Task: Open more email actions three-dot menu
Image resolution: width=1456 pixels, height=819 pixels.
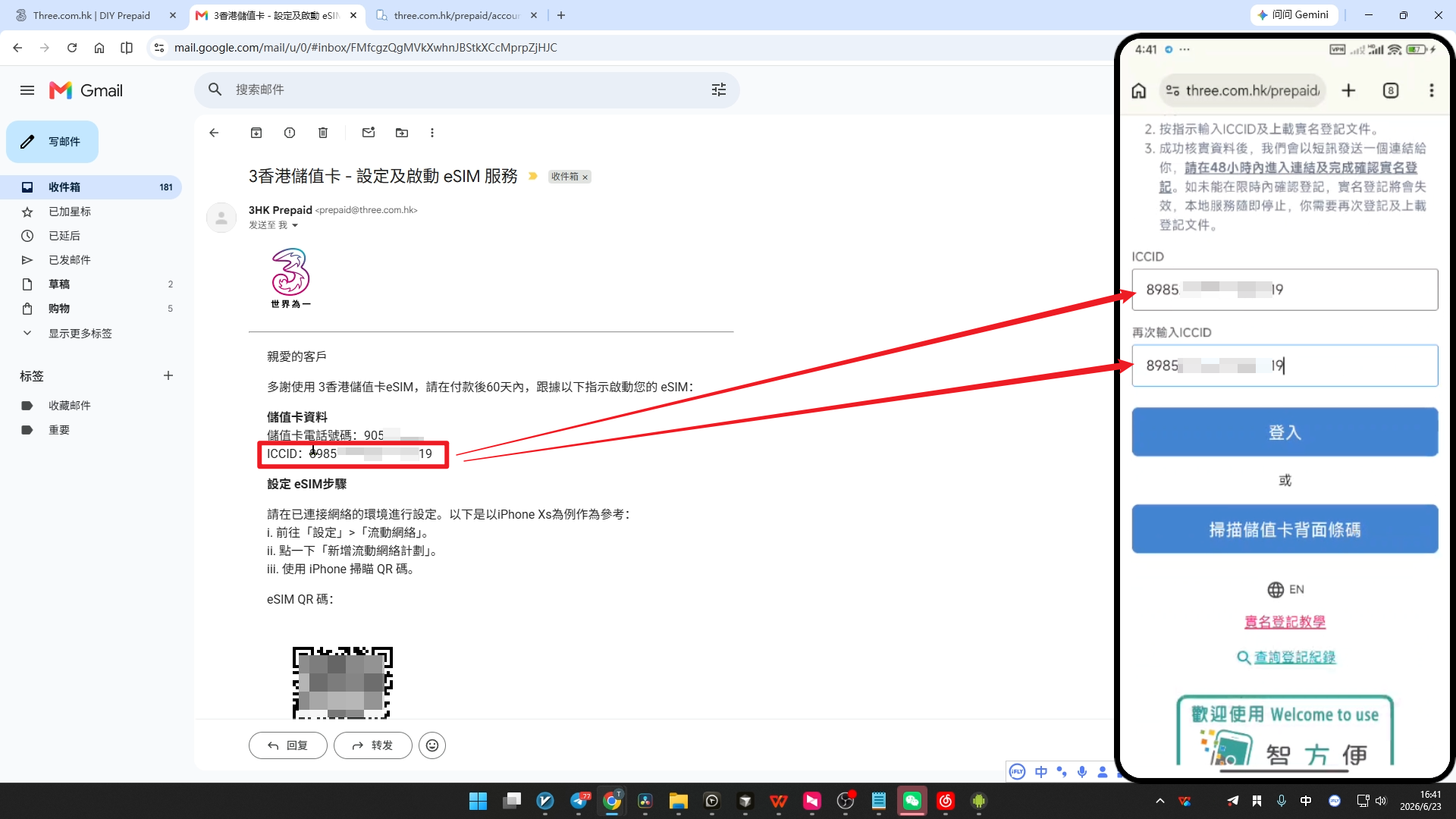Action: [432, 133]
